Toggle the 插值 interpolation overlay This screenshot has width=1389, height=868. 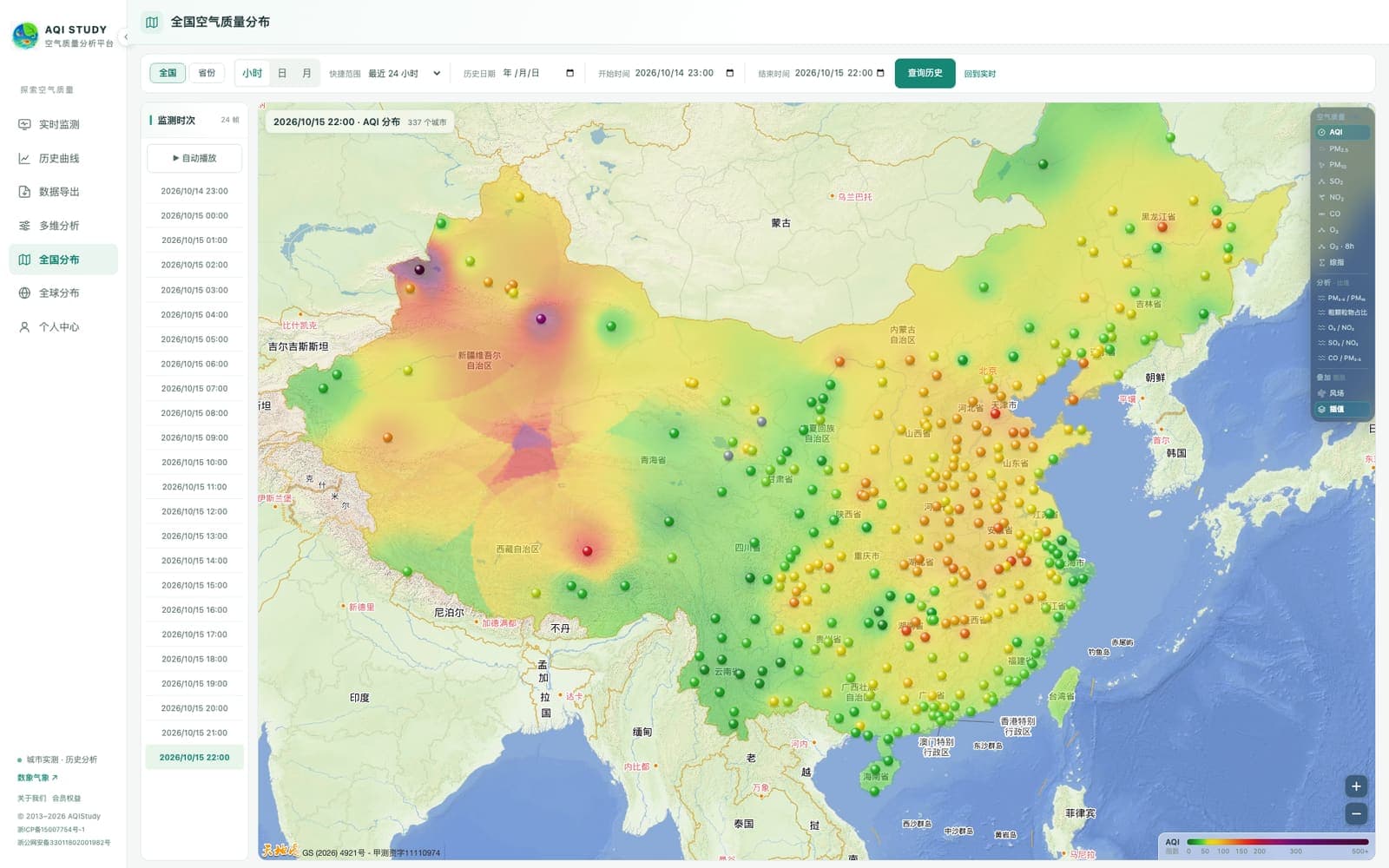(x=1342, y=409)
